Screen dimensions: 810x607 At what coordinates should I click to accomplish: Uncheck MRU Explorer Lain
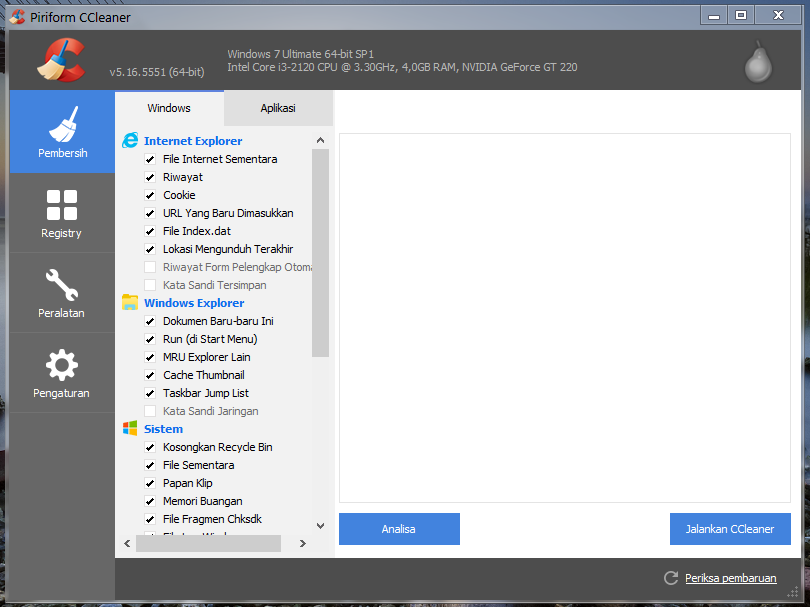tap(150, 357)
